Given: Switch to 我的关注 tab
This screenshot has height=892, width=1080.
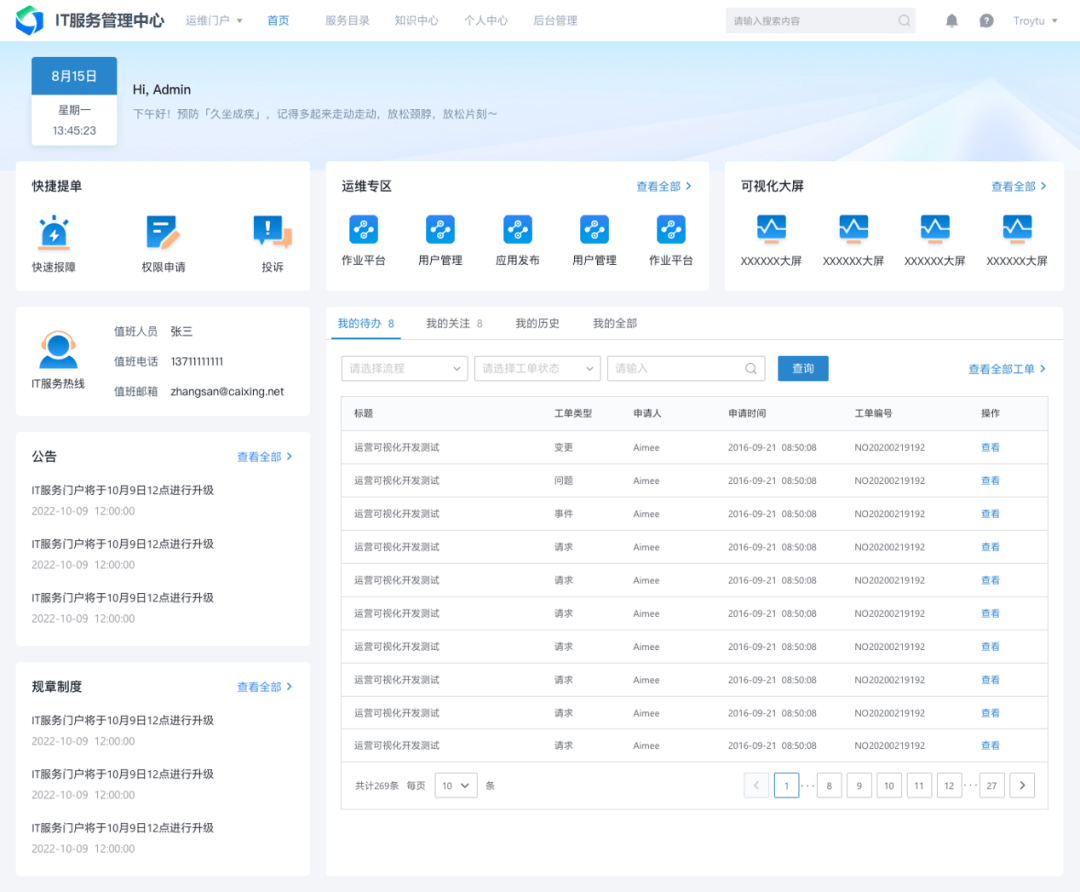Looking at the screenshot, I should [x=454, y=323].
